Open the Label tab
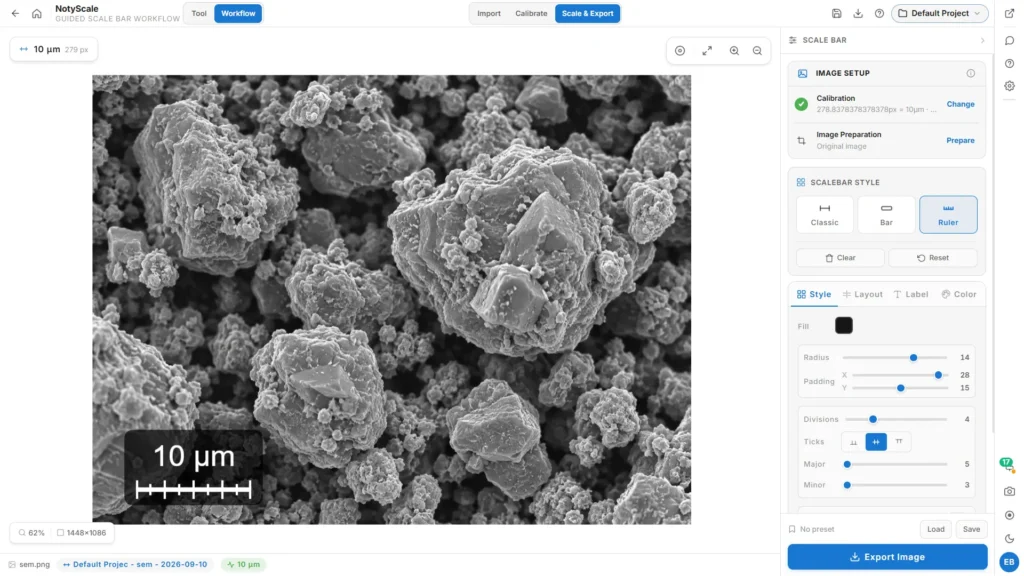Viewport: 1024px width, 576px height. 911,295
